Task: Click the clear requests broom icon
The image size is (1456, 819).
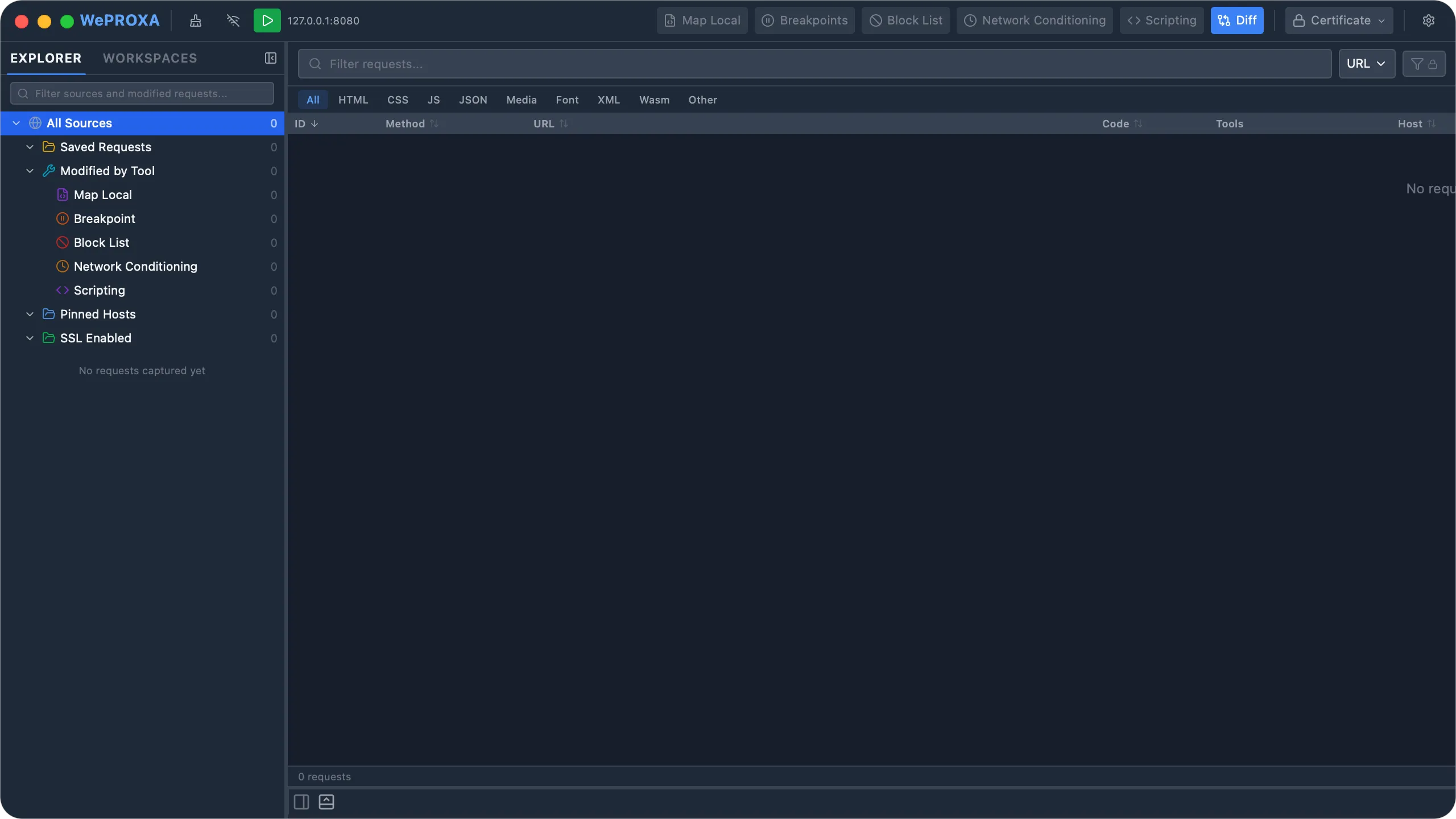Action: coord(196,20)
